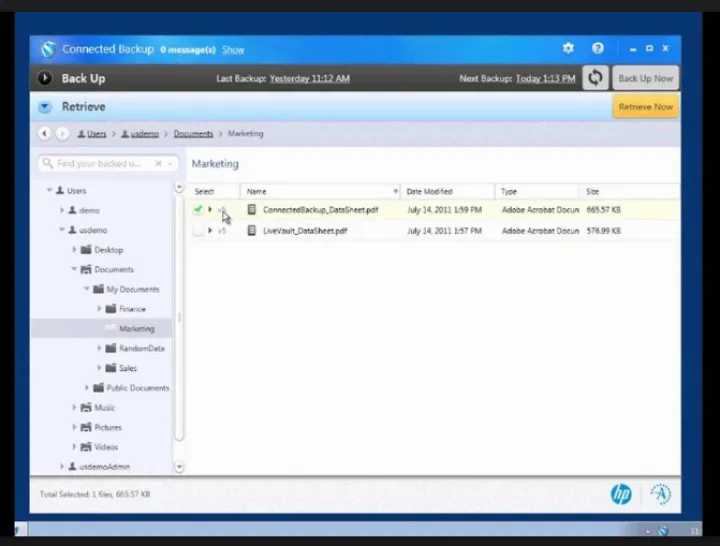Image resolution: width=720 pixels, height=546 pixels.
Task: Click the Select column header
Action: pos(214,191)
